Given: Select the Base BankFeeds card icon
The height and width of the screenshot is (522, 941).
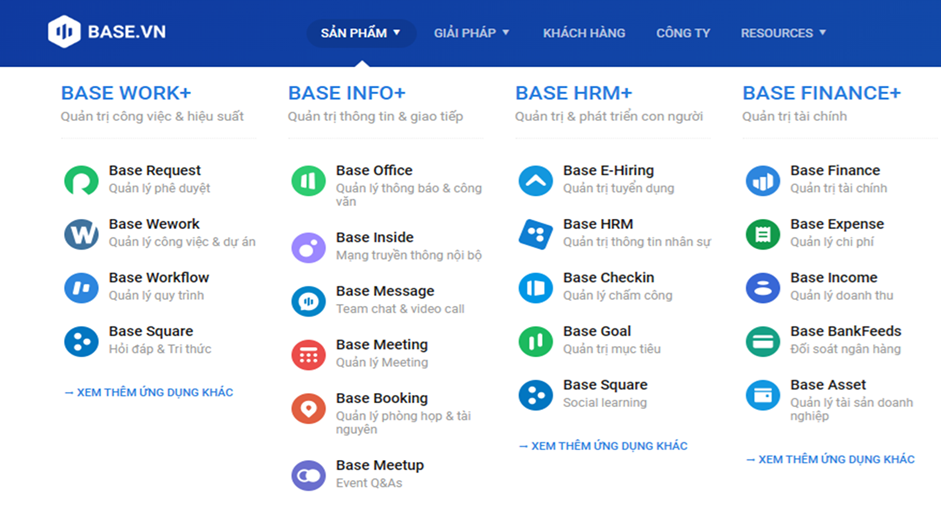Looking at the screenshot, I should point(763,341).
